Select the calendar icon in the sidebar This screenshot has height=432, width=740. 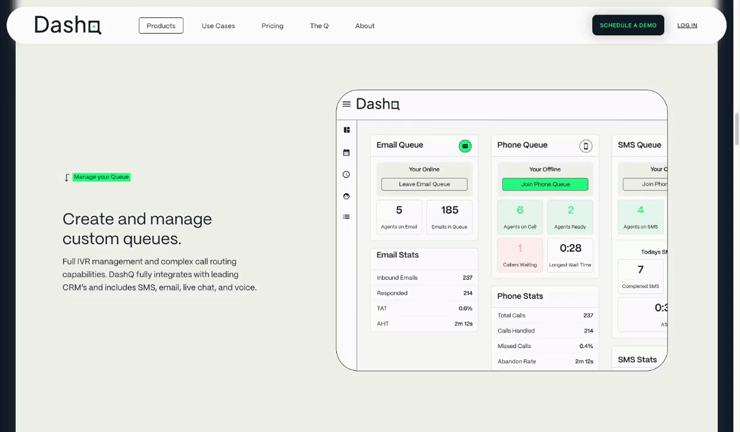346,152
